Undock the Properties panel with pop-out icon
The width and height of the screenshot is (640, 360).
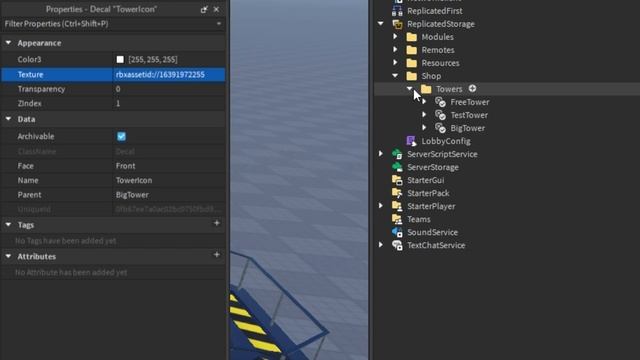[x=204, y=9]
